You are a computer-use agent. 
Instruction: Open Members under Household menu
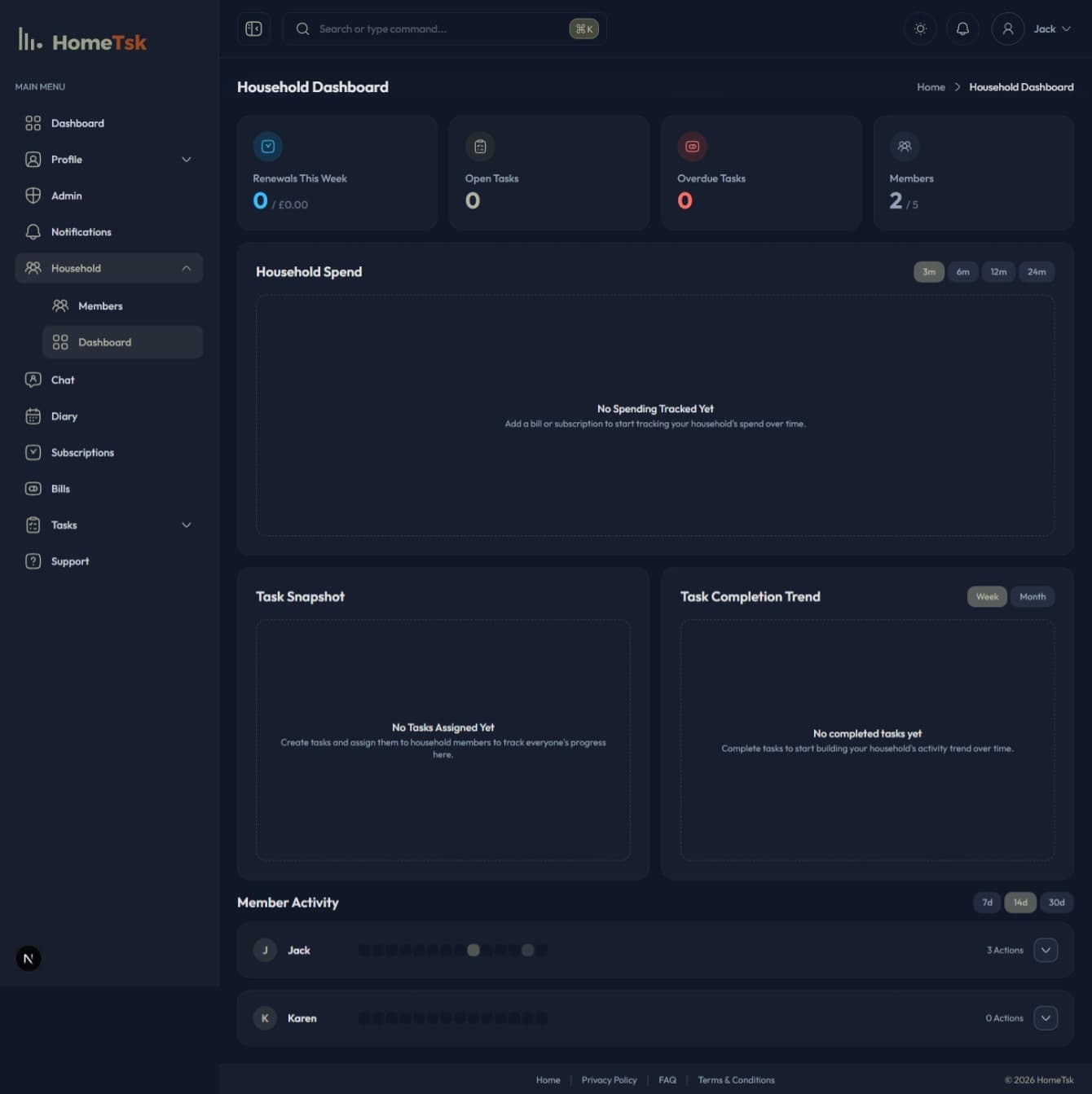(100, 306)
